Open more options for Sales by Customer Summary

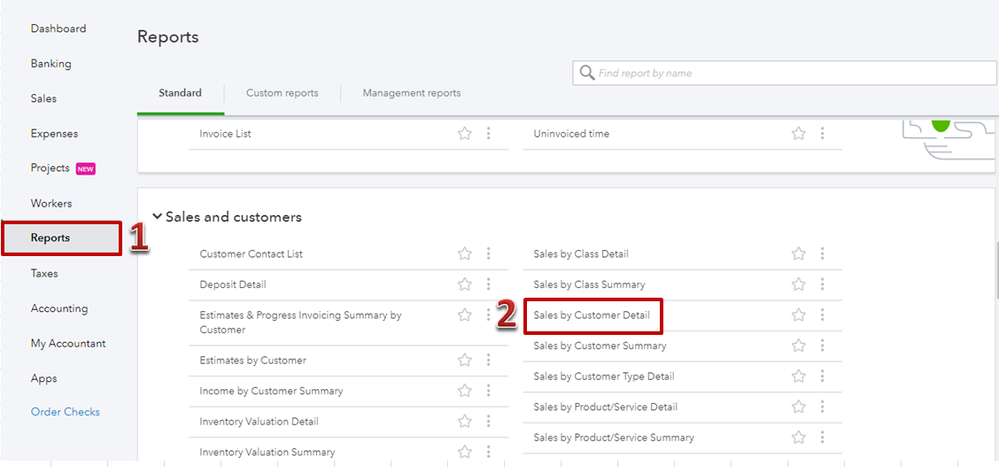(822, 346)
